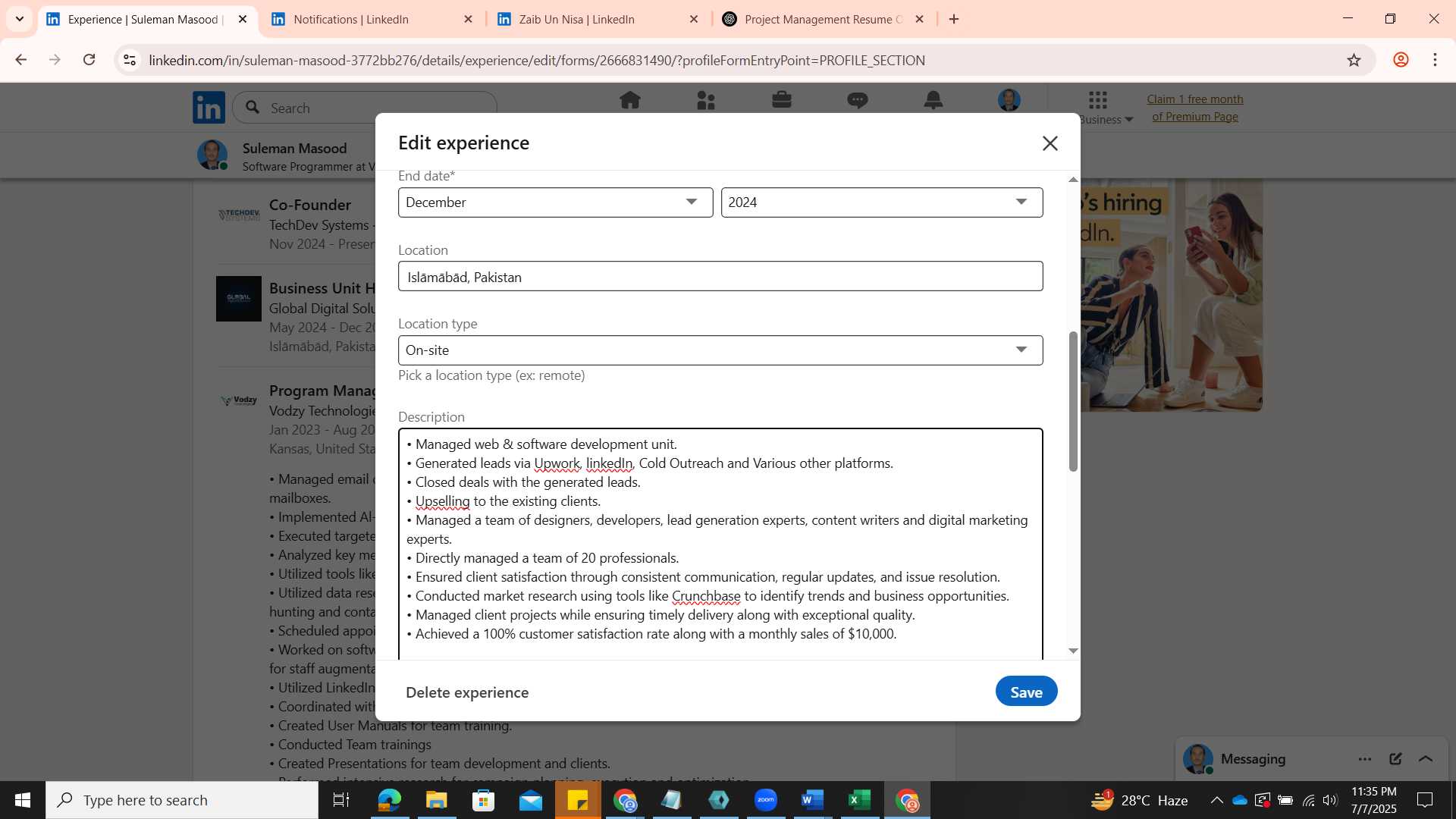Save the experience changes
1456x819 pixels.
tap(1026, 692)
